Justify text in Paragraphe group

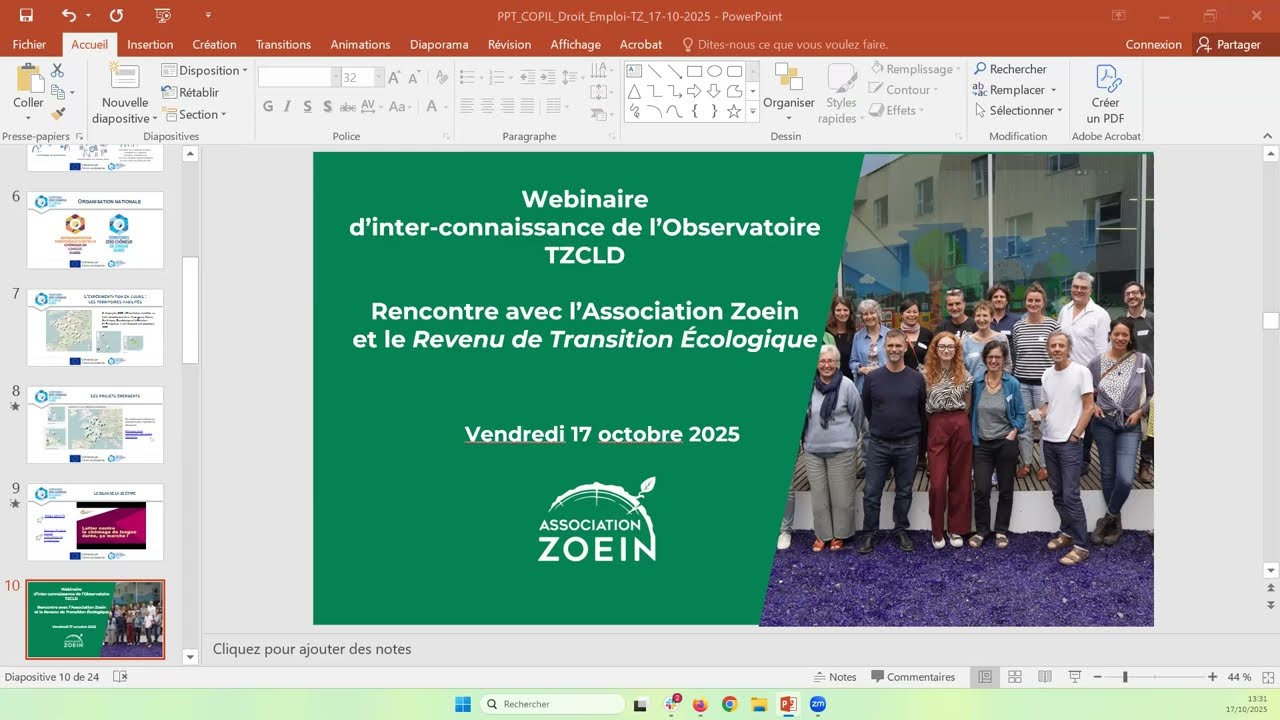(x=527, y=105)
